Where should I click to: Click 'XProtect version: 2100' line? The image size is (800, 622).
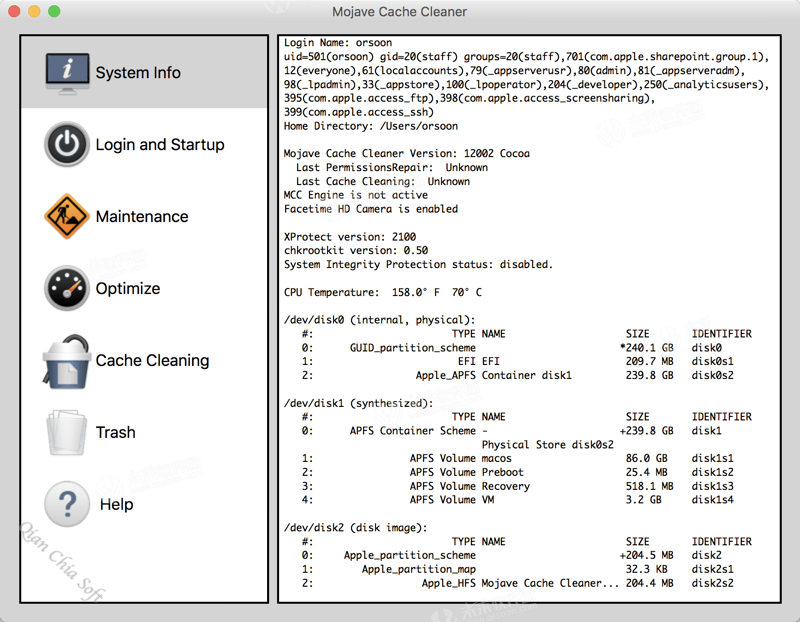350,237
